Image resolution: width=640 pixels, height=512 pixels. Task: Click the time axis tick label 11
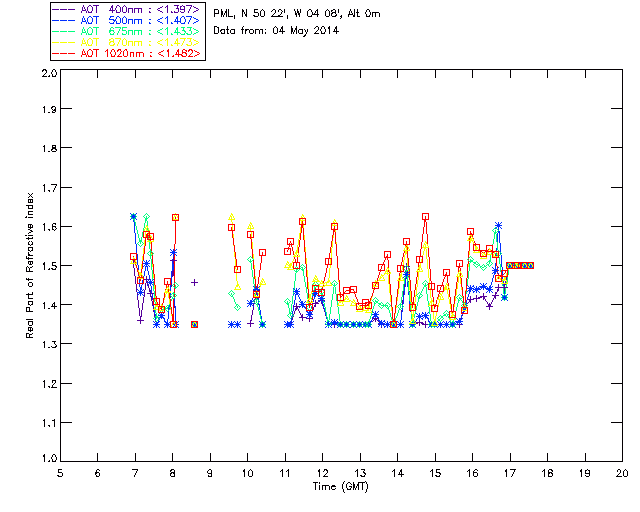285,473
